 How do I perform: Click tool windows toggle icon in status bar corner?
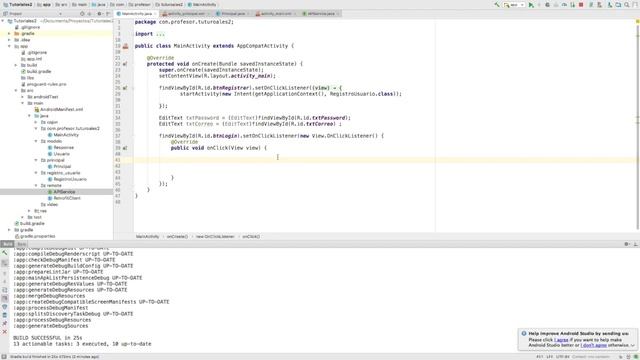pos(4,357)
